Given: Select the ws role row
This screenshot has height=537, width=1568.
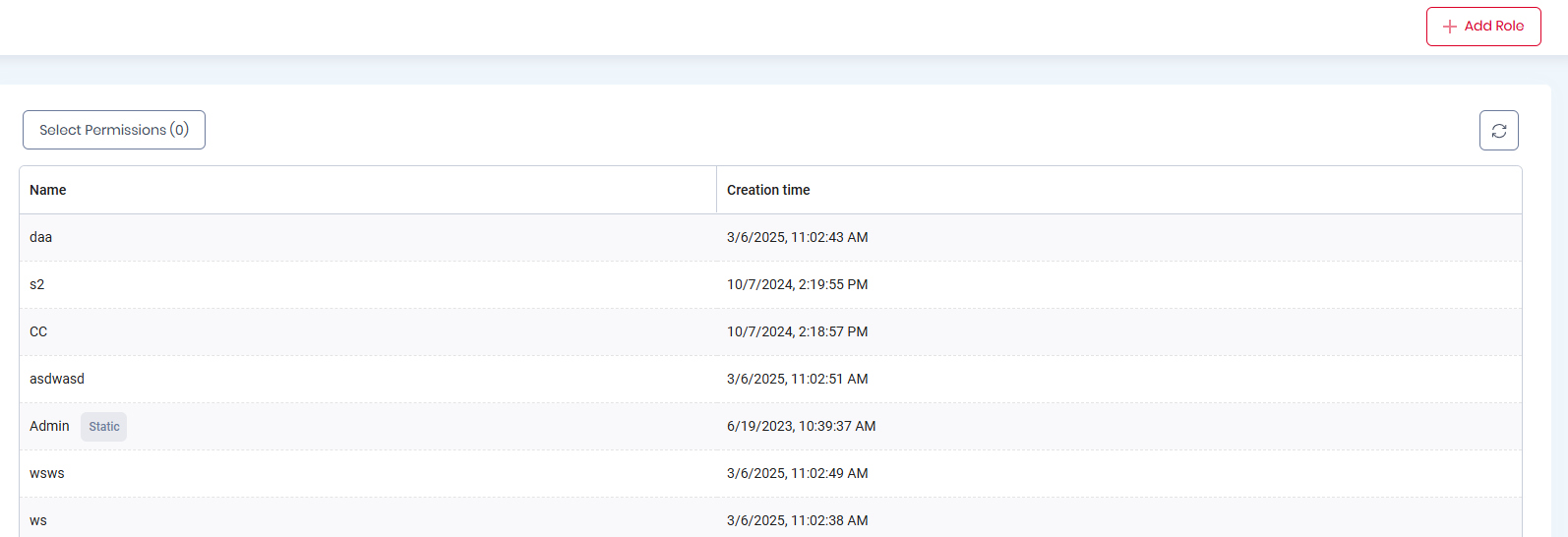Looking at the screenshot, I should 770,518.
